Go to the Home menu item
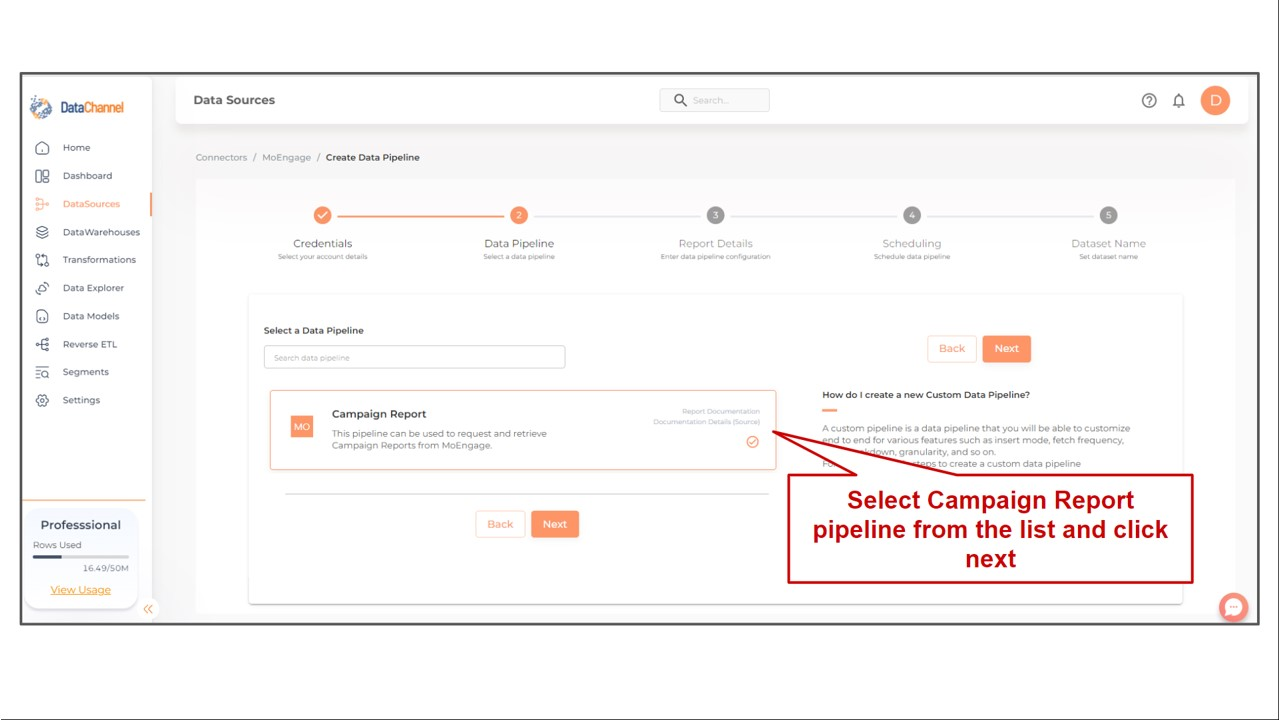 76,148
